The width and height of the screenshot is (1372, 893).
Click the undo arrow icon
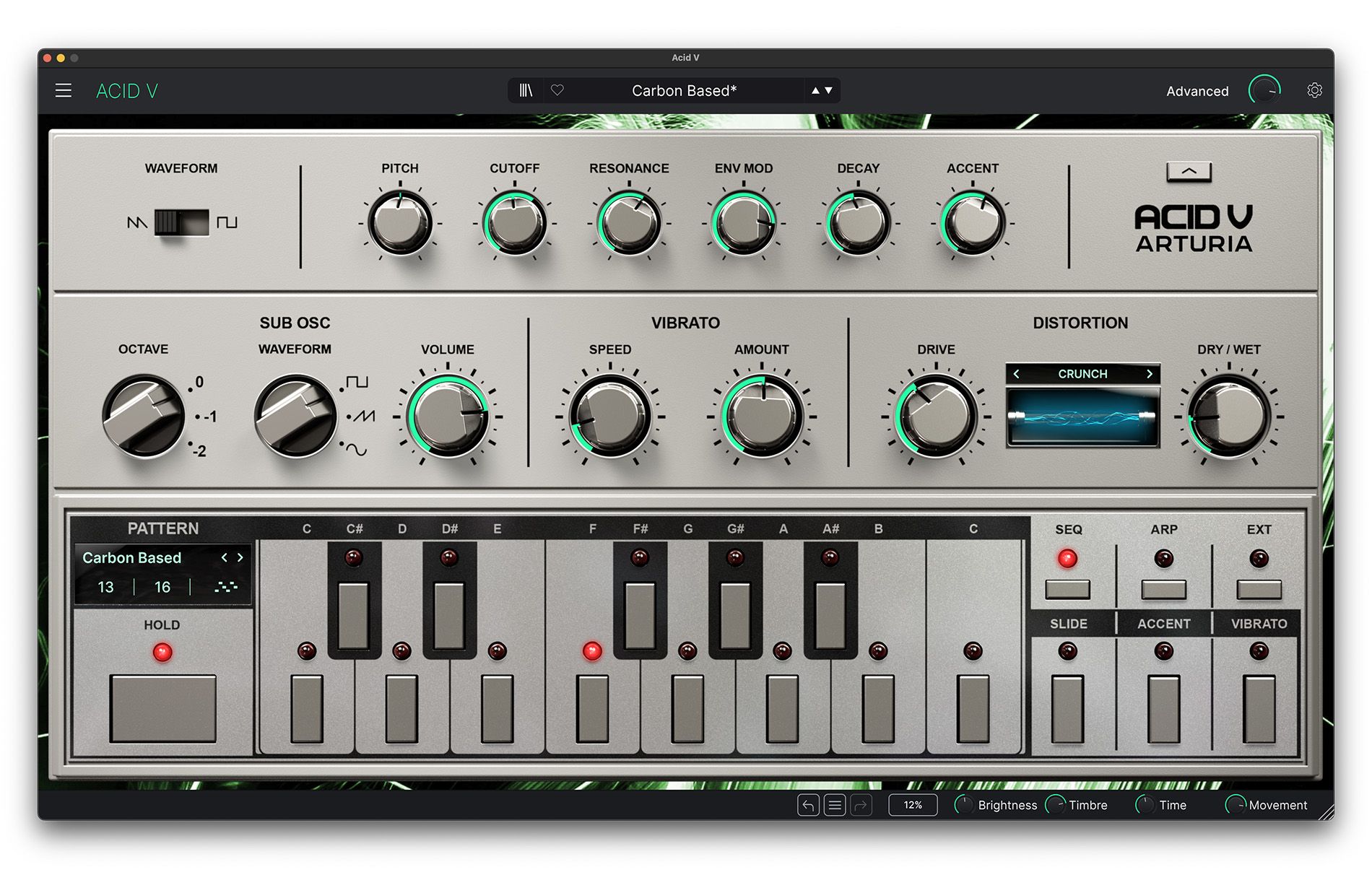tap(808, 805)
